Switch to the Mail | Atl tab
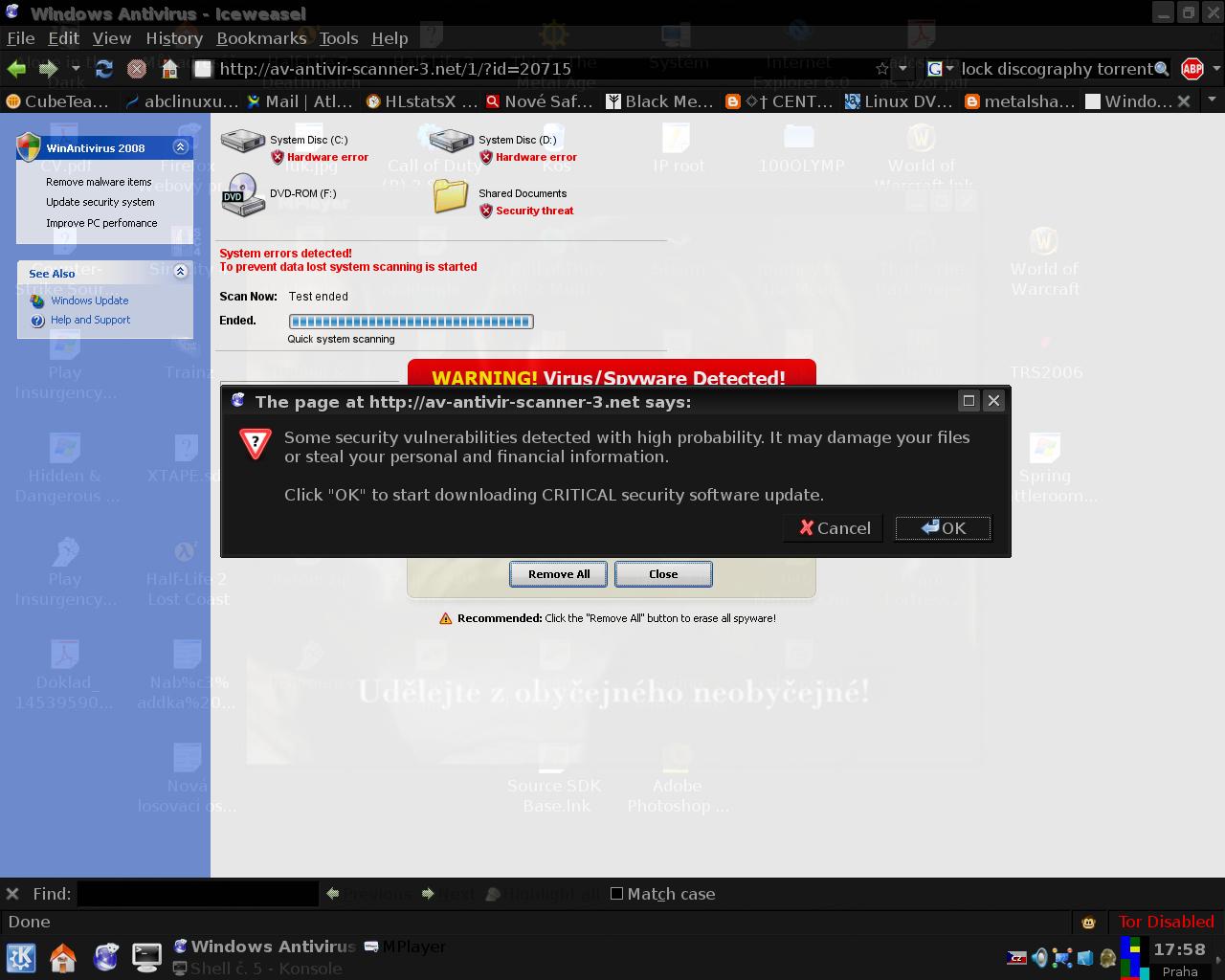This screenshot has height=980, width=1225. tap(301, 100)
